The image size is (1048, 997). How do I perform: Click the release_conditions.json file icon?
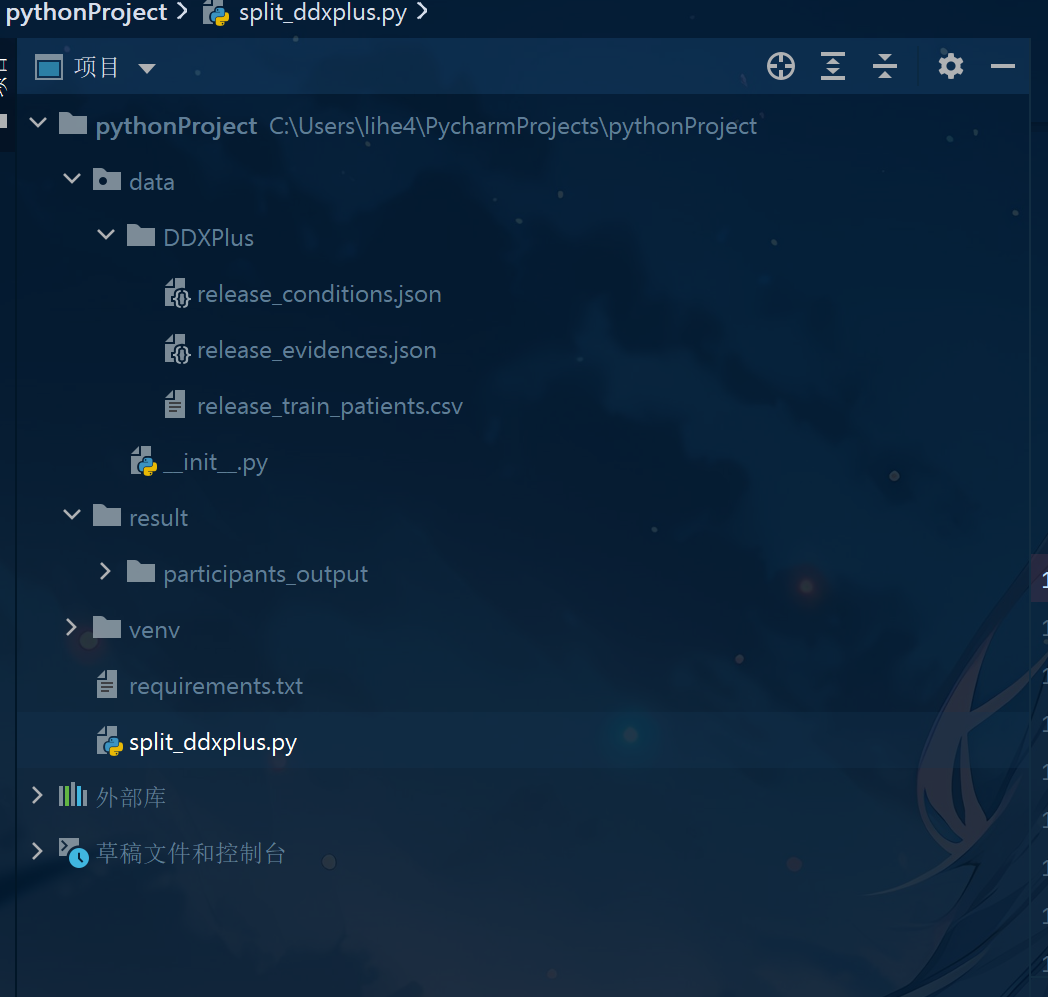pyautogui.click(x=176, y=294)
